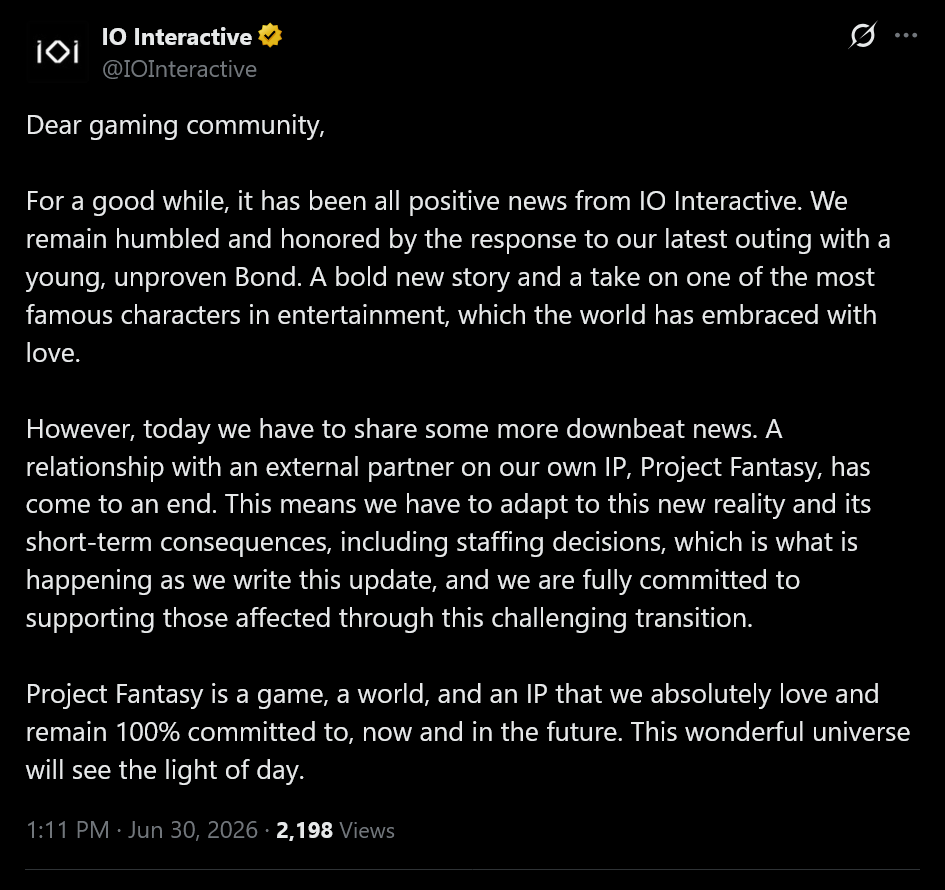The width and height of the screenshot is (945, 890).
Task: Click the line about "short-term consequences, including staffing"
Action: [442, 542]
